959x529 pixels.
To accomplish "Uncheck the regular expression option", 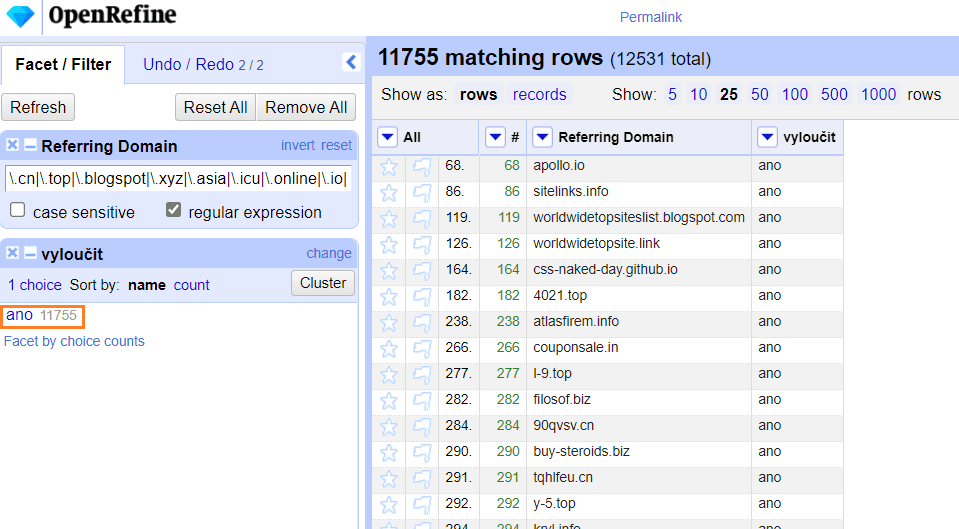I will 174,211.
